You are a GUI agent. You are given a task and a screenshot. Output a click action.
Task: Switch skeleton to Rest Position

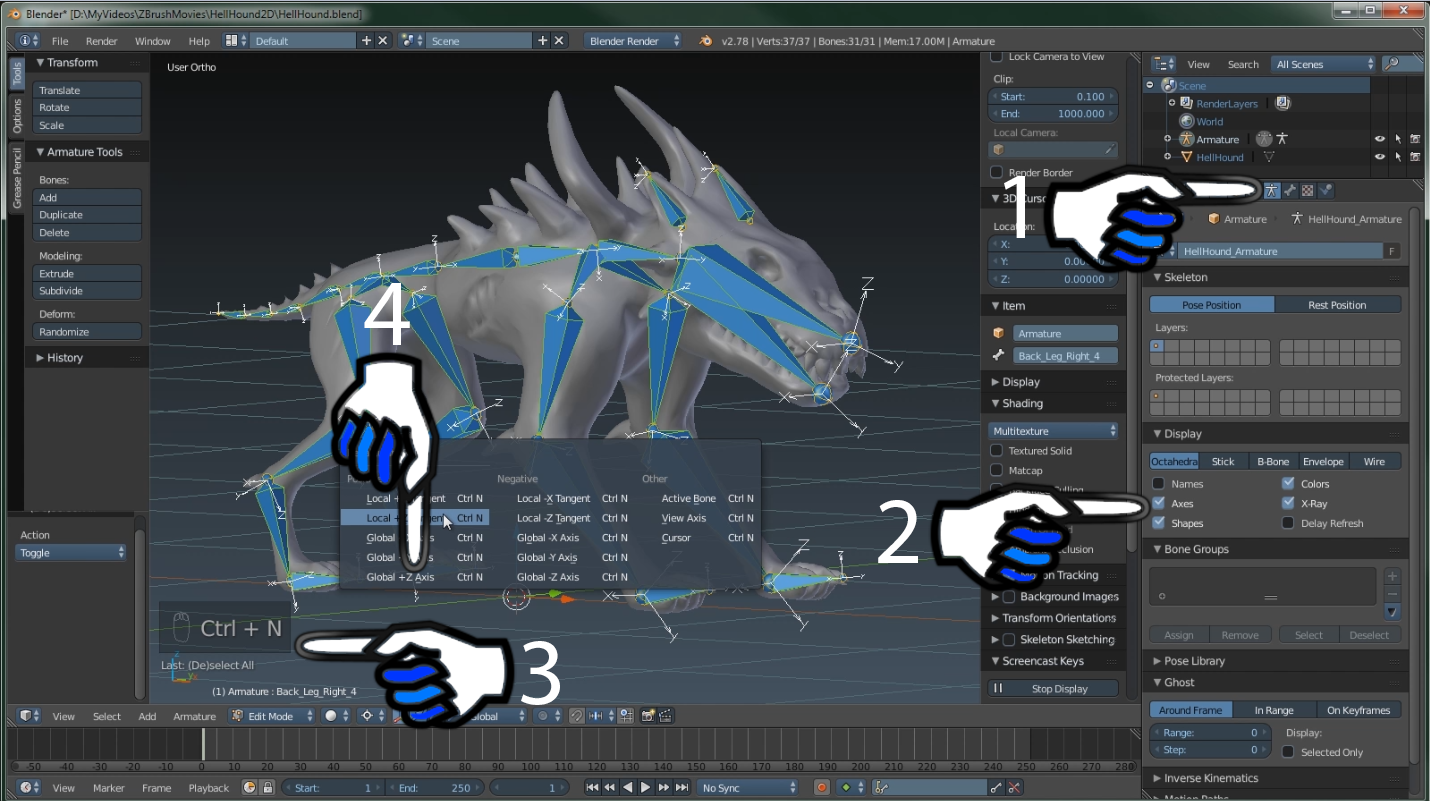coord(1337,305)
